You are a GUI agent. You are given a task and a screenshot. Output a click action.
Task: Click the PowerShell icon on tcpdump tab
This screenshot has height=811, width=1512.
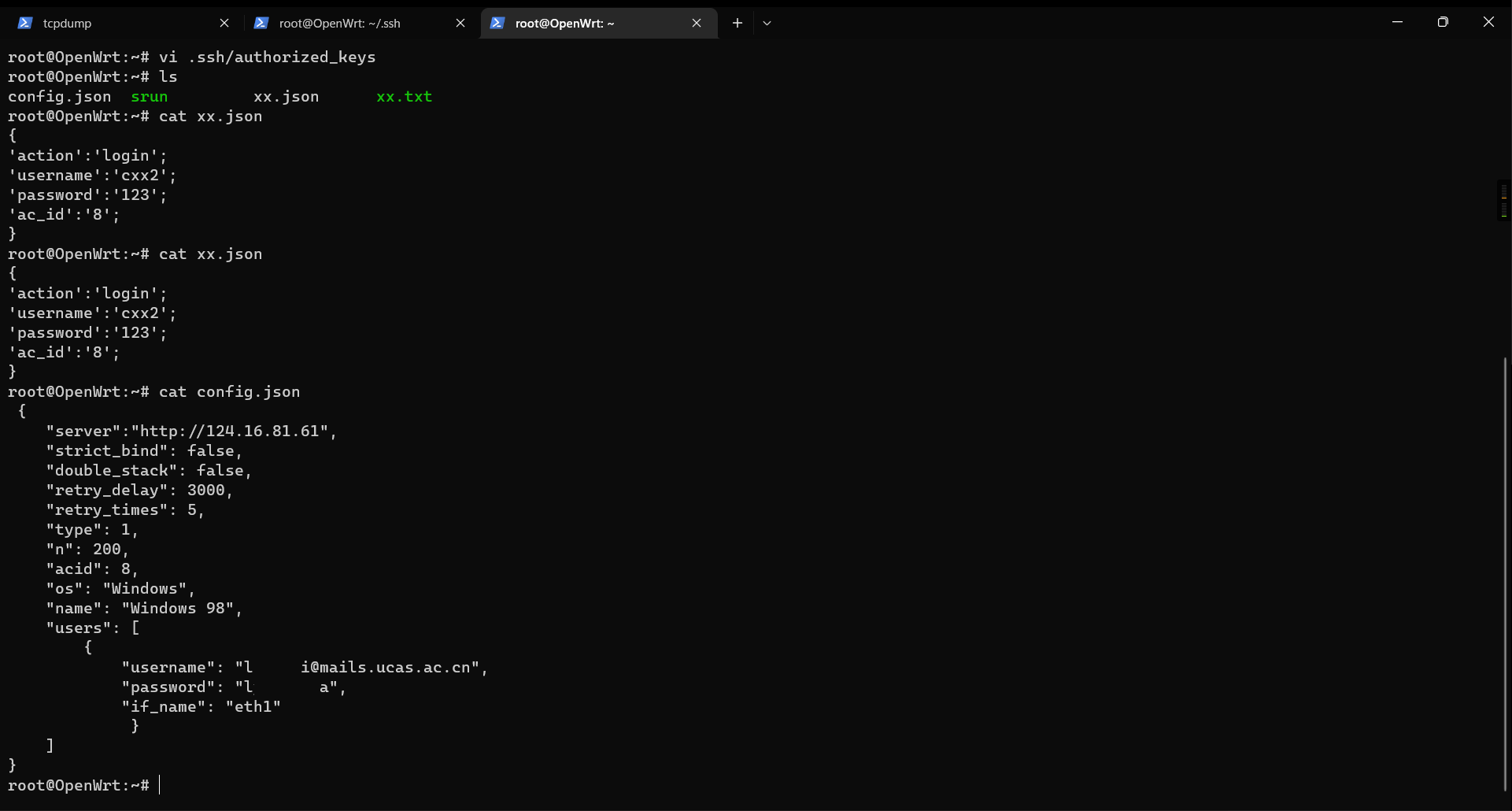click(25, 23)
